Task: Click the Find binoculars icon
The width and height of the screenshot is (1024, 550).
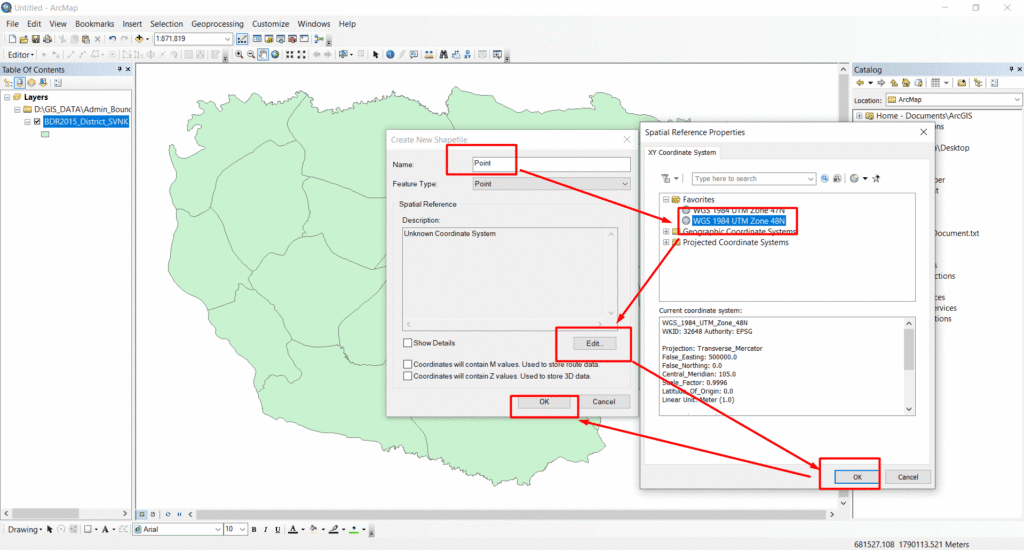Action: pos(443,54)
